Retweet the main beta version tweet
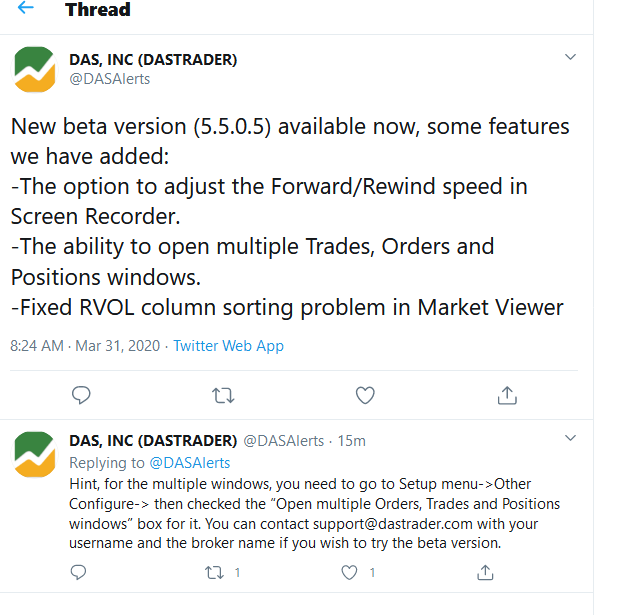The width and height of the screenshot is (620, 615). (x=224, y=396)
